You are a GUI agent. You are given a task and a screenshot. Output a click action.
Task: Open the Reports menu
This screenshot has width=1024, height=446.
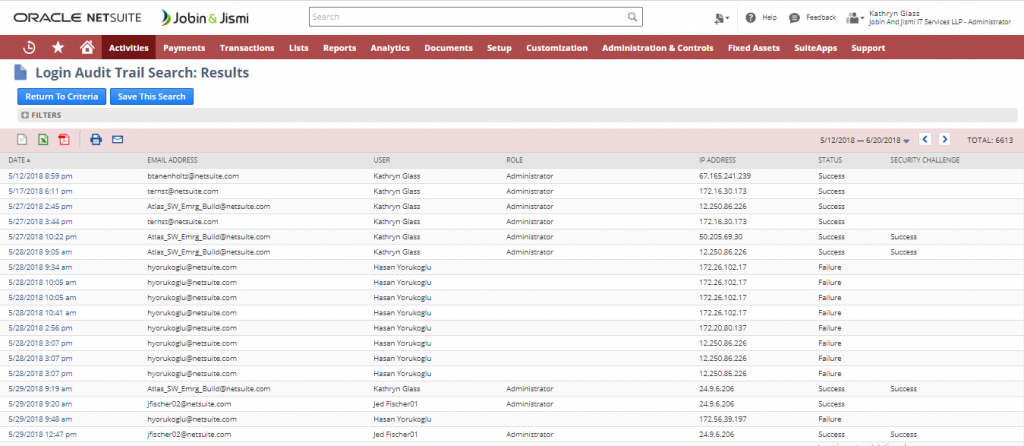coord(339,48)
